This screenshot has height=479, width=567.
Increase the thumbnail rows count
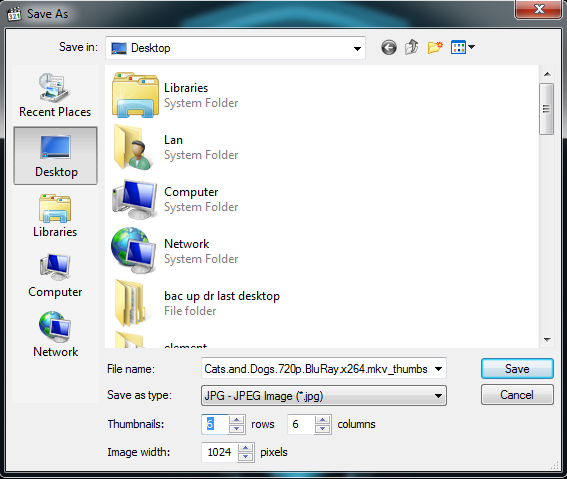[x=236, y=420]
